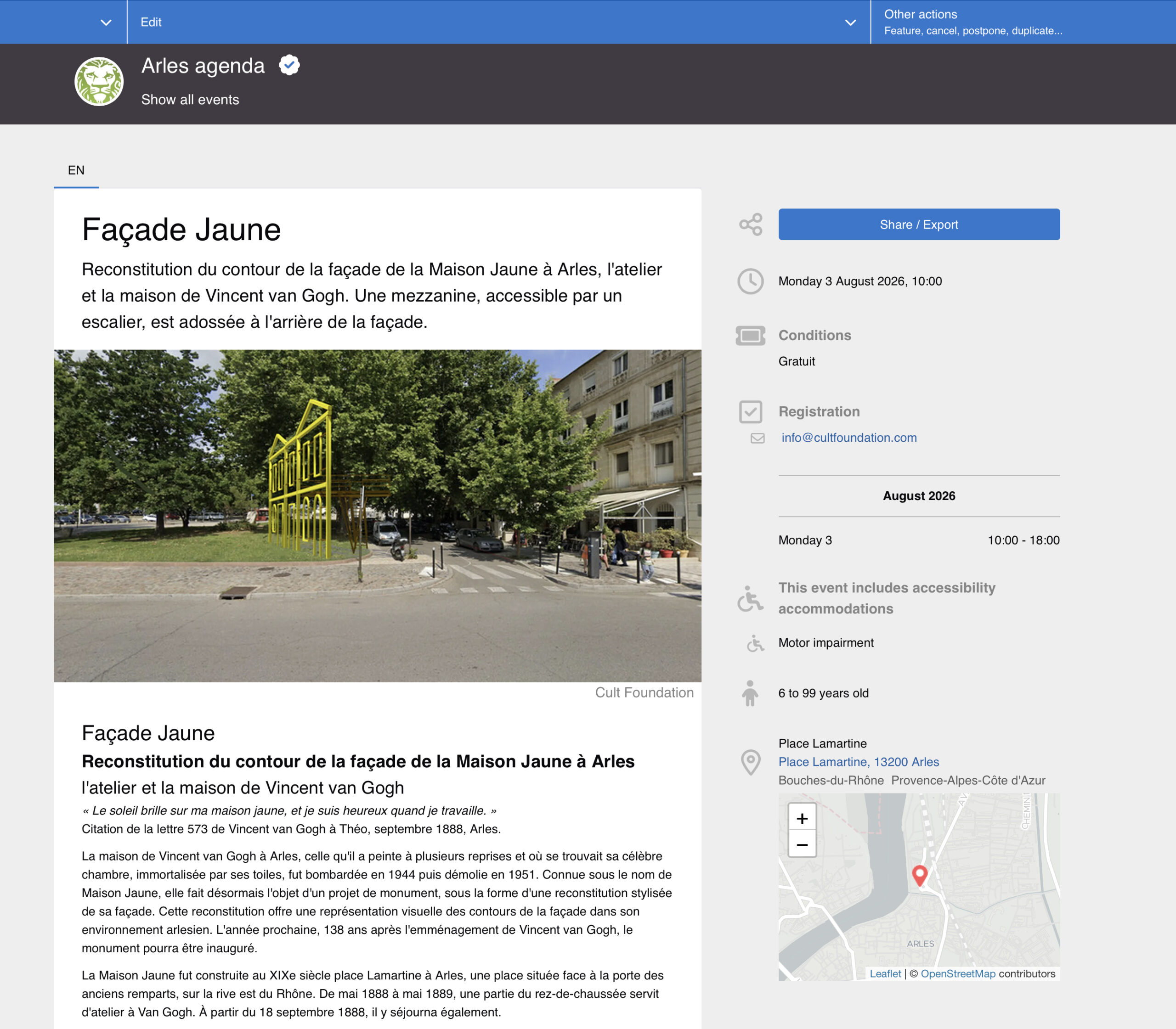Click the Registration checkmark box icon
The height and width of the screenshot is (1029, 1176).
(x=750, y=412)
